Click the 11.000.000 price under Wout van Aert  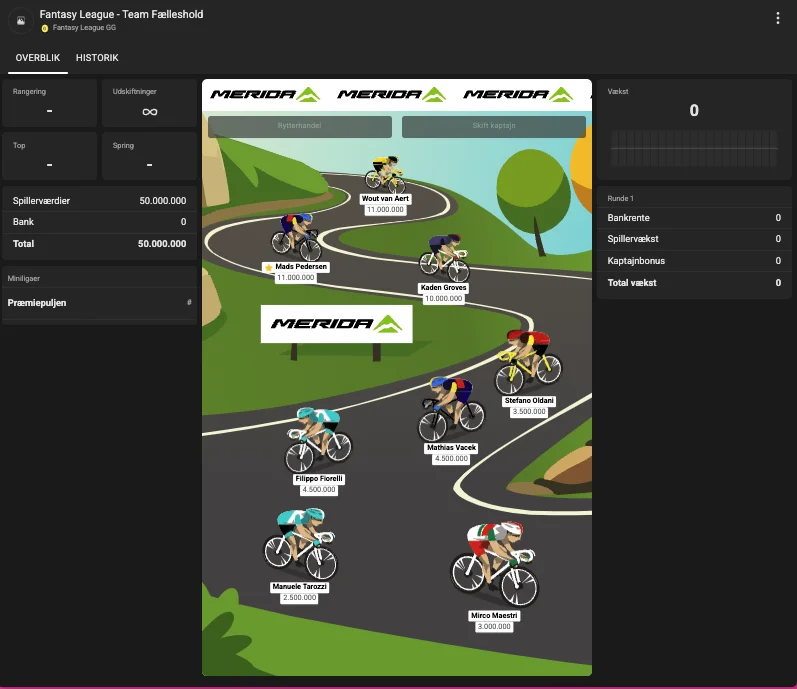385,210
